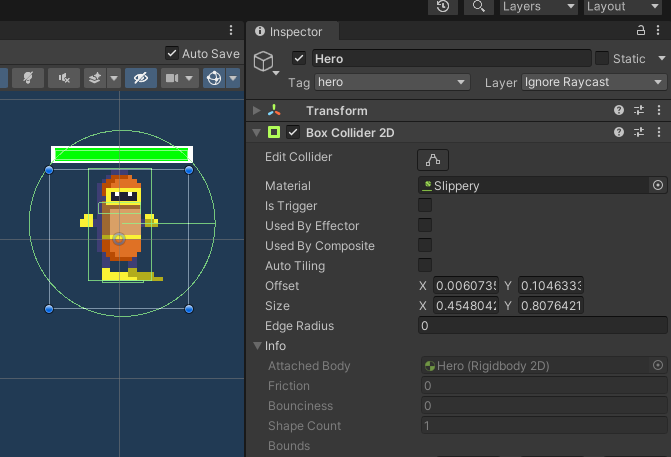Image resolution: width=671 pixels, height=457 pixels.
Task: Toggle the Auto Save checkbox
Action: pos(172,53)
